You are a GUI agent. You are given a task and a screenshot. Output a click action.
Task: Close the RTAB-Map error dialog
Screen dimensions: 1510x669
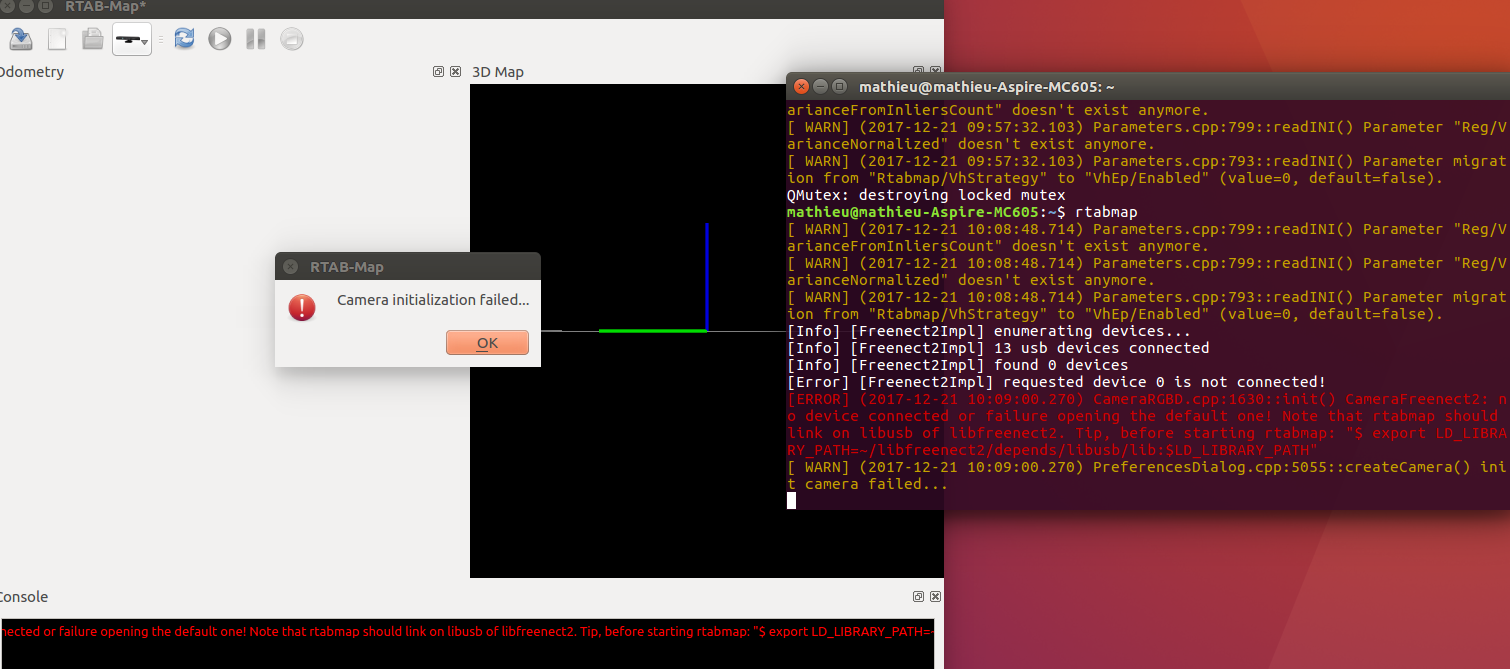click(x=290, y=267)
